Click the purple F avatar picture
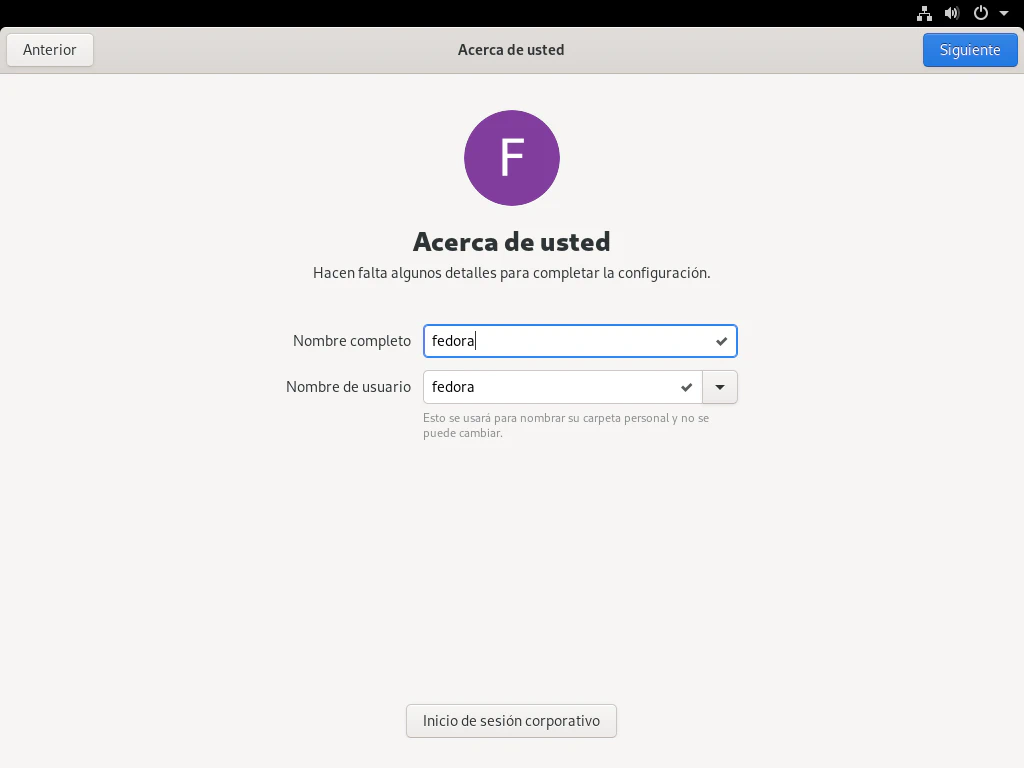Image resolution: width=1024 pixels, height=768 pixels. pyautogui.click(x=512, y=158)
